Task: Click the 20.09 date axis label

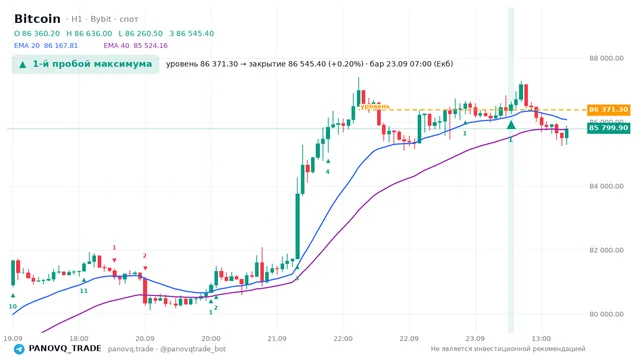Action: point(145,339)
